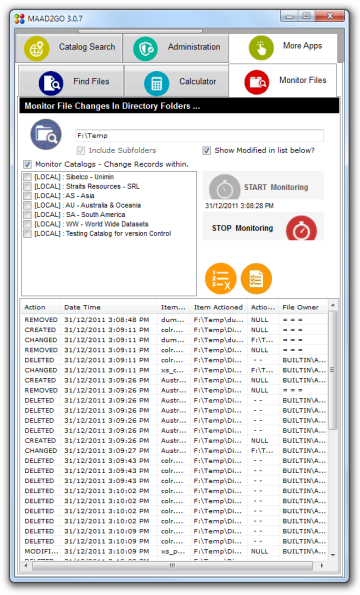
Task: Click the More Apps hand icon
Action: (x=261, y=48)
